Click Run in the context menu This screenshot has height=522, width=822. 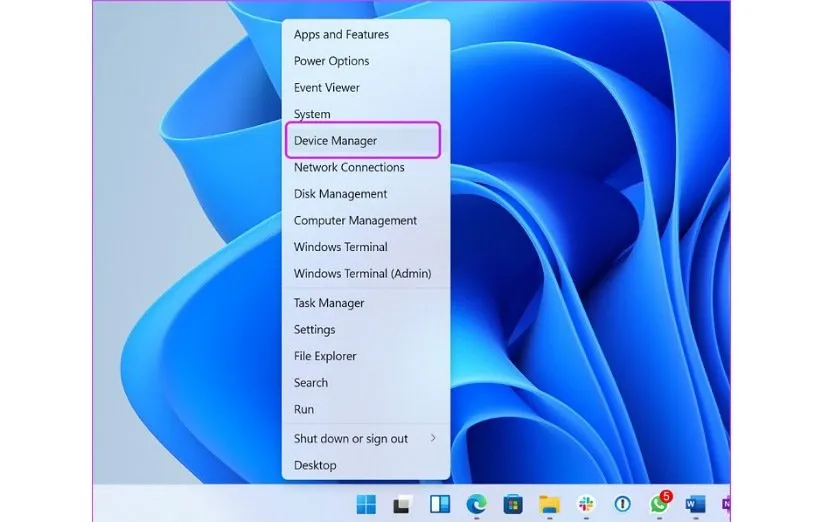(x=304, y=409)
